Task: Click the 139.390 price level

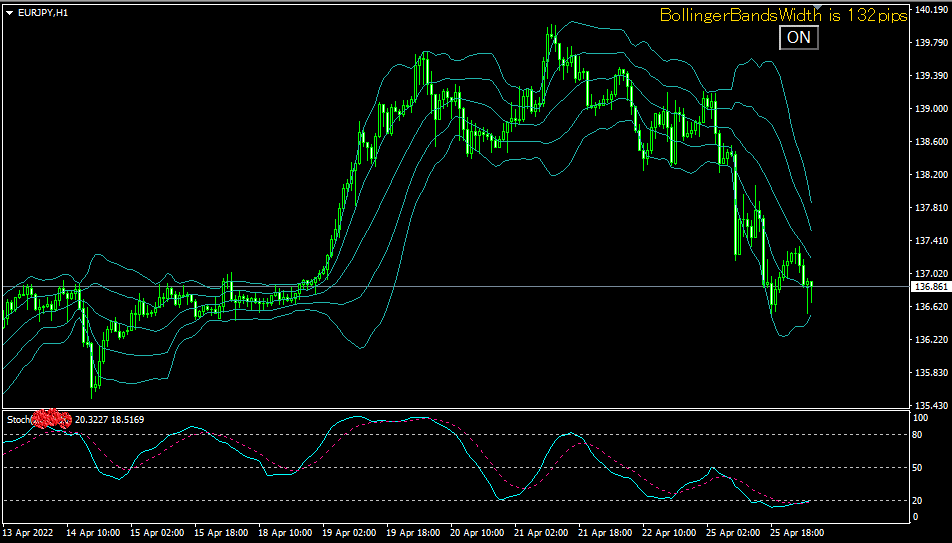Action: point(931,76)
